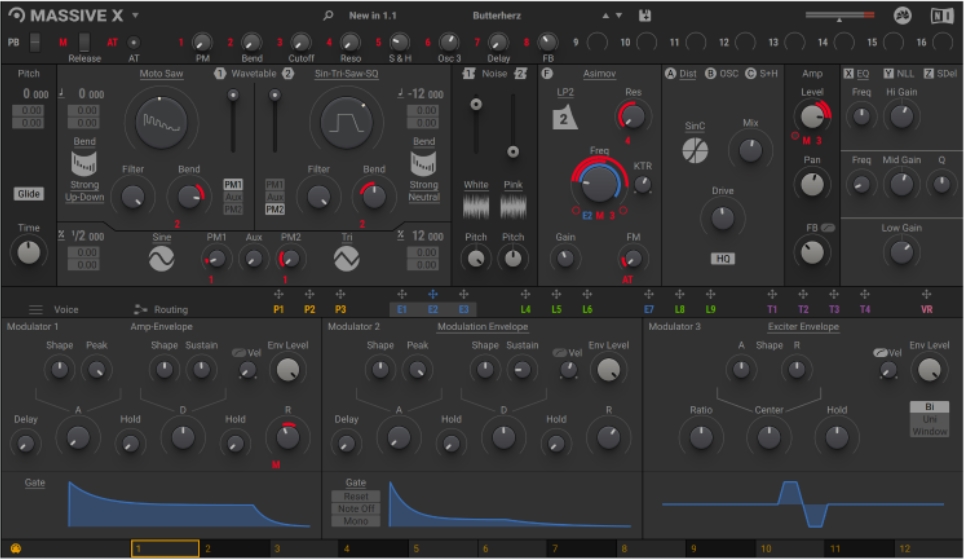Click the master volume slider in header
964x559 pixels.
click(x=840, y=15)
